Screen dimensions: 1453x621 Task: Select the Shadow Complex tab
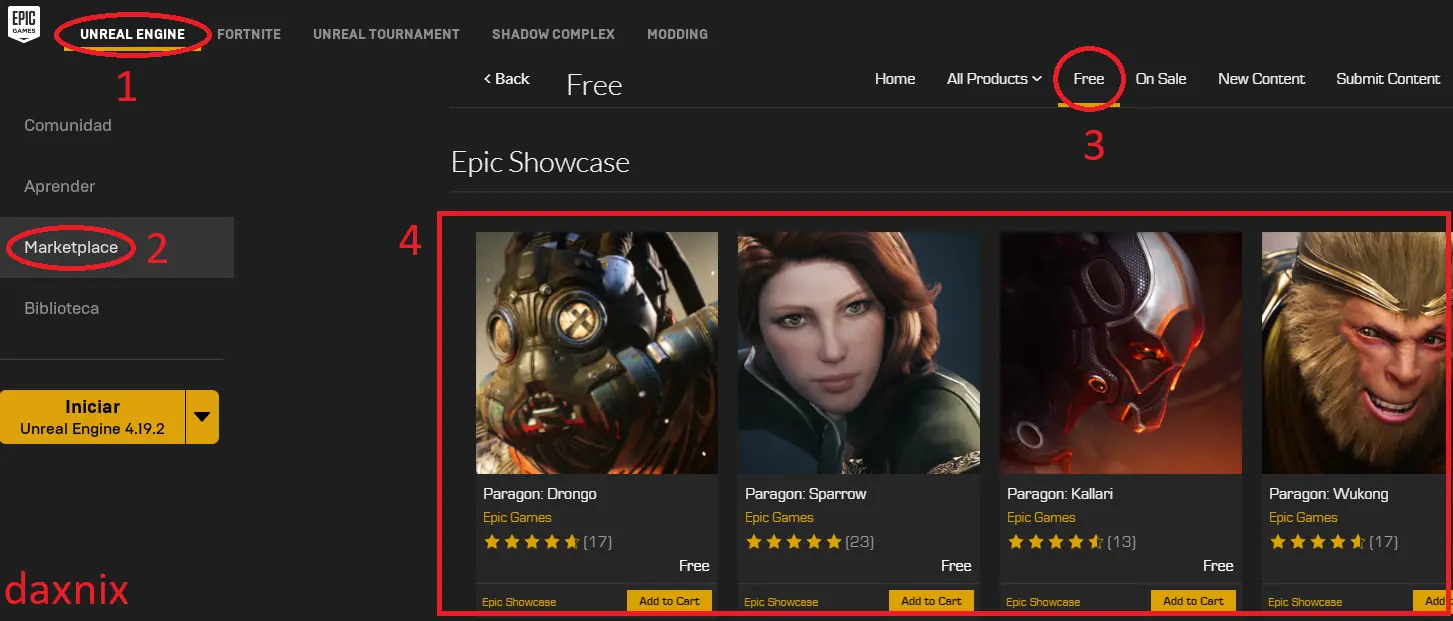click(x=553, y=34)
